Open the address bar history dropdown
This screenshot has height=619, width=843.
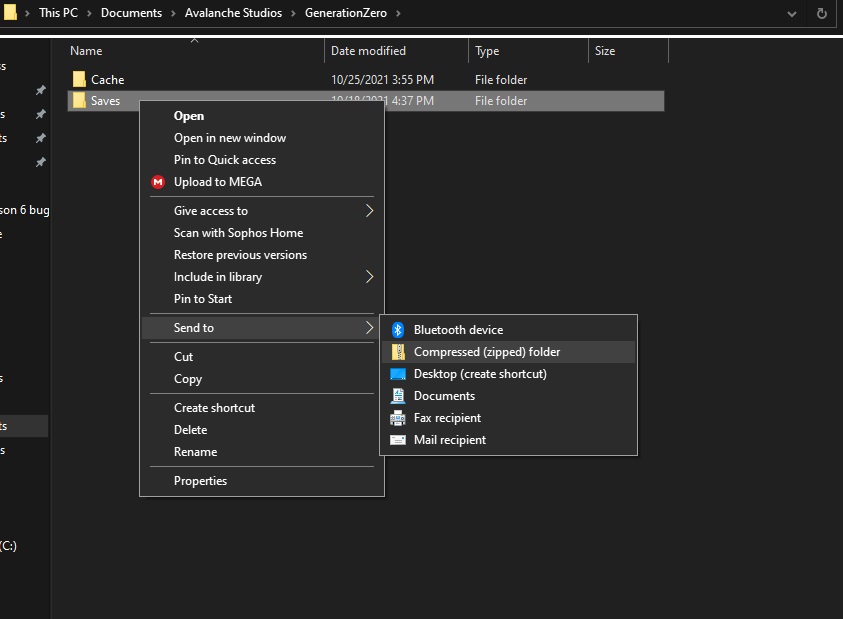point(791,13)
